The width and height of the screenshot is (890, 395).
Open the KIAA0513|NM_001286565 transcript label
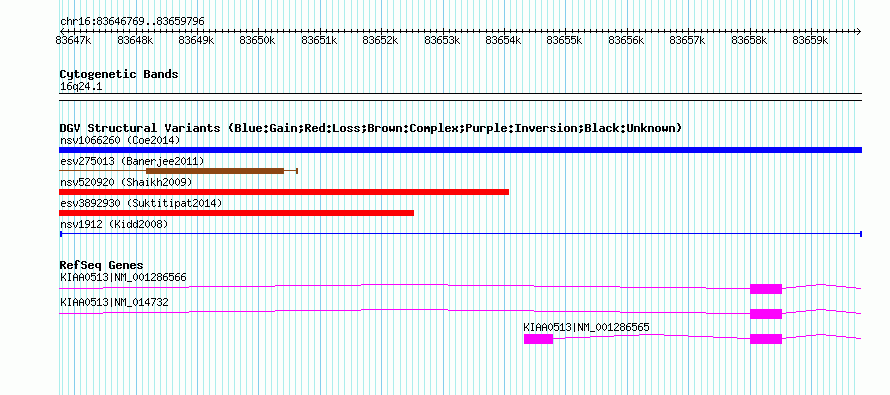point(586,327)
